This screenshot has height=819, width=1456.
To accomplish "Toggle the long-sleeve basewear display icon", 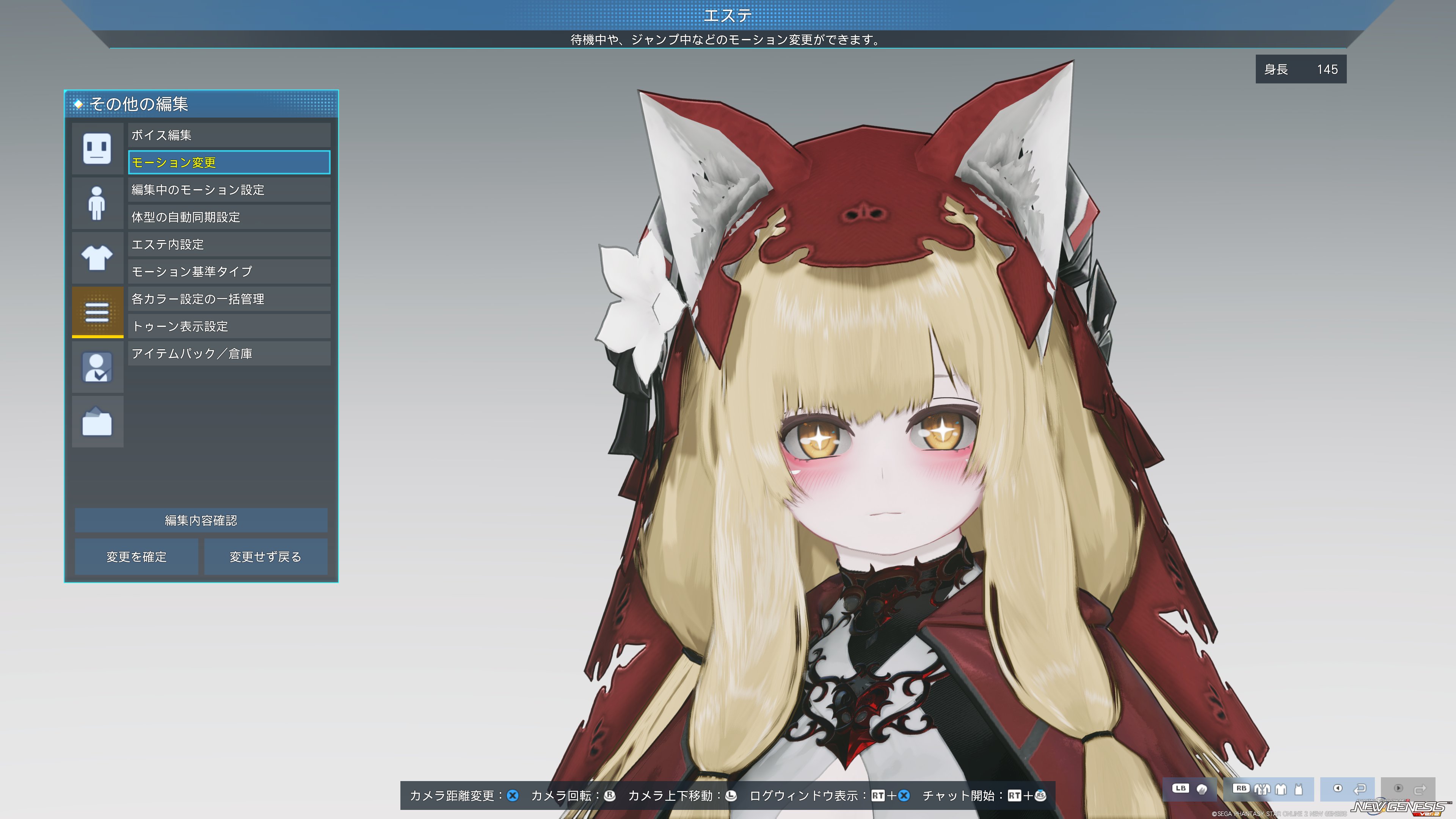I will (x=1281, y=789).
